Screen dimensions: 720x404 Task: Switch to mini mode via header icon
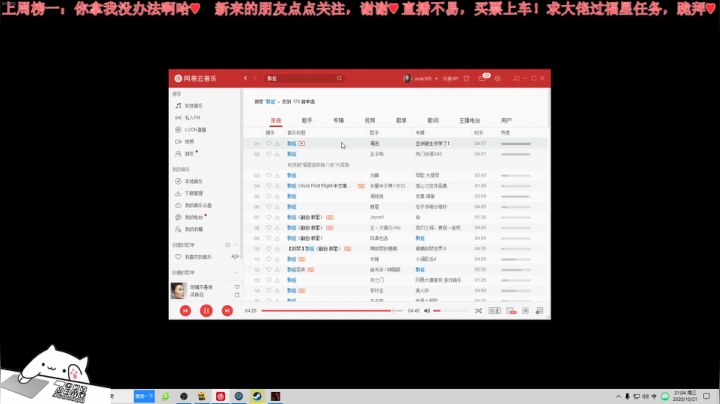[517, 79]
